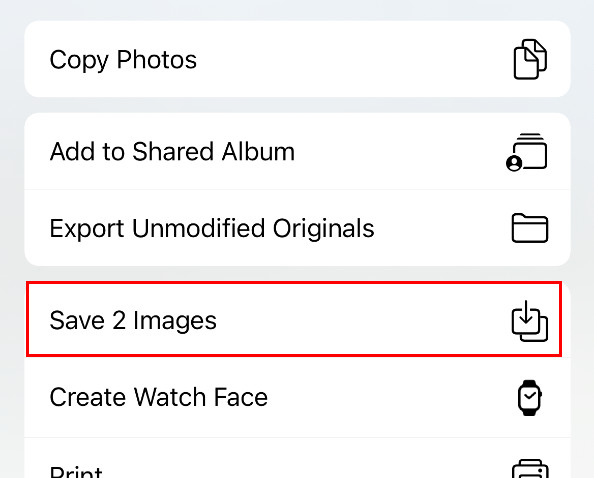Tap the person badge on shared album icon

click(514, 163)
